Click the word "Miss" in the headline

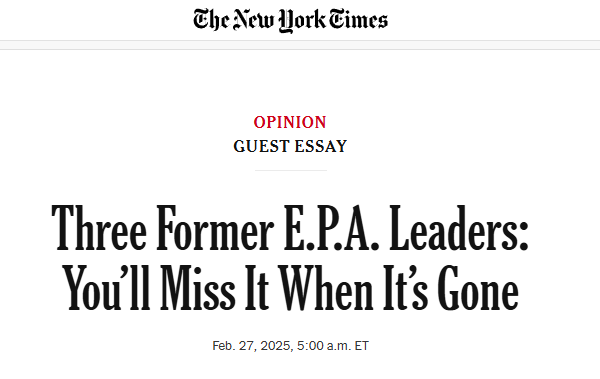coord(197,288)
